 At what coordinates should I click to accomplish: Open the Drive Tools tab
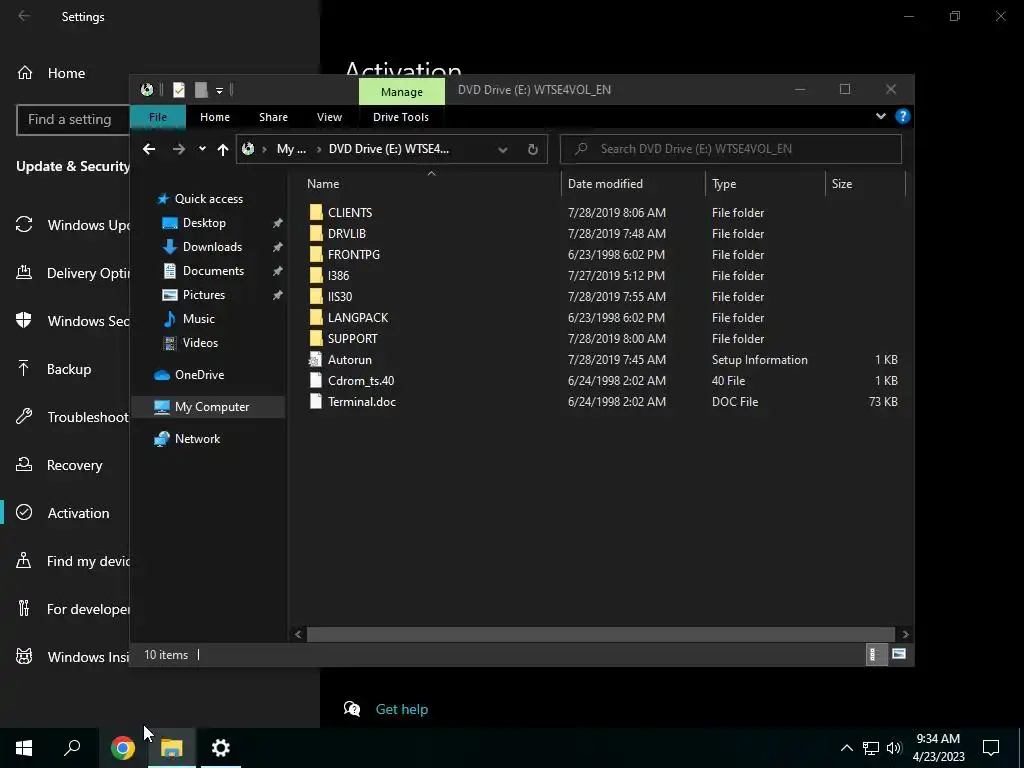401,117
